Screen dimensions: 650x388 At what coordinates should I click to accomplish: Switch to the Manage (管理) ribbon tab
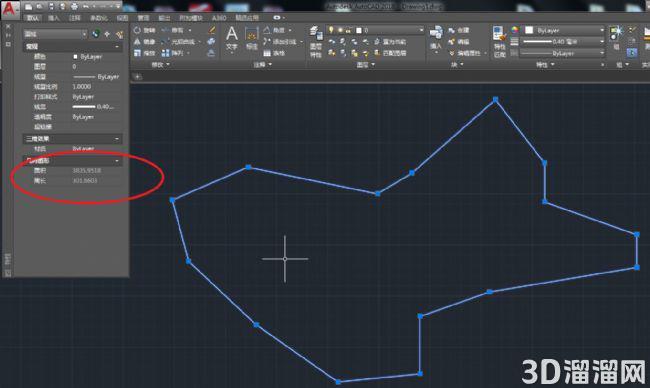point(143,18)
